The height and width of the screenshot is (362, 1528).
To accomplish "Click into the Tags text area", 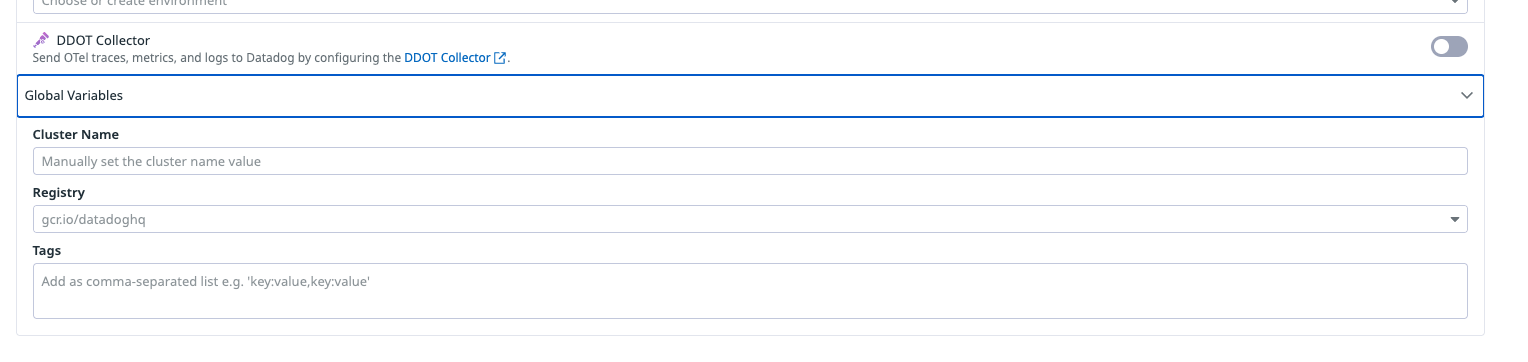I will [x=750, y=291].
